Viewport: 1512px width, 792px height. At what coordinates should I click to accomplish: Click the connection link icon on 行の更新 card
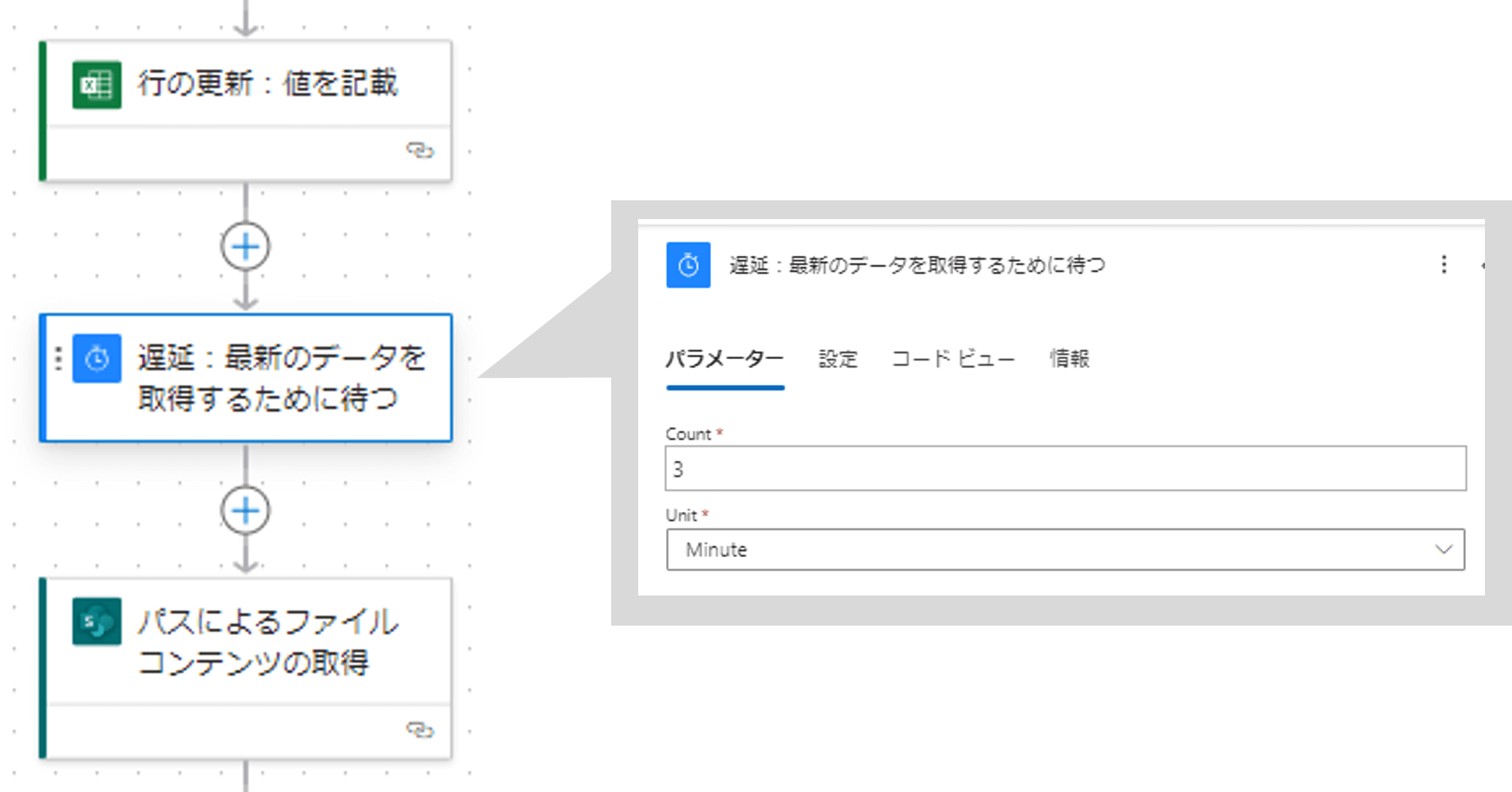pos(420,150)
